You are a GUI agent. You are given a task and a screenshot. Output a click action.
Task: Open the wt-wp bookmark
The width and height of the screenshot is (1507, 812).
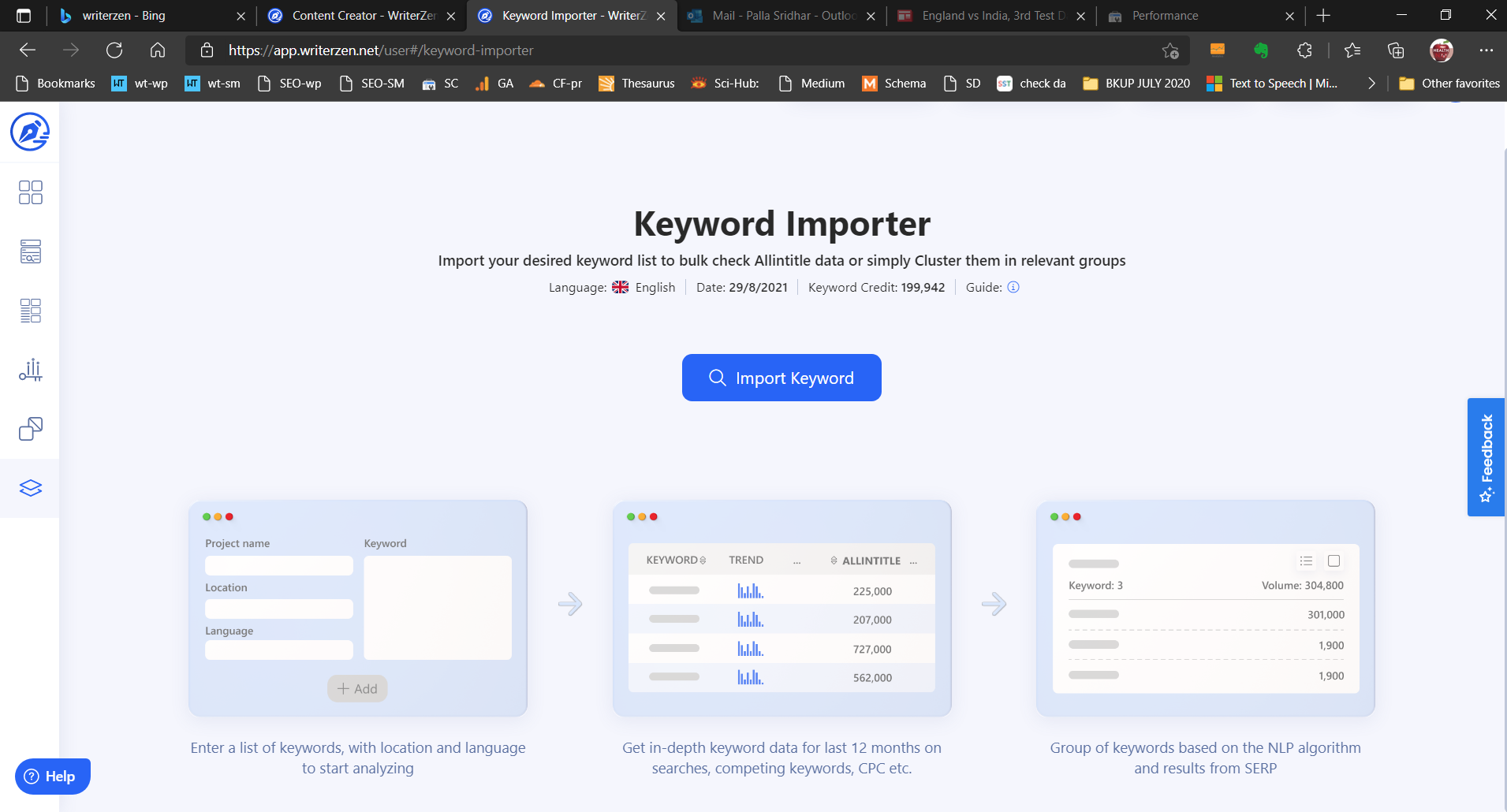140,84
